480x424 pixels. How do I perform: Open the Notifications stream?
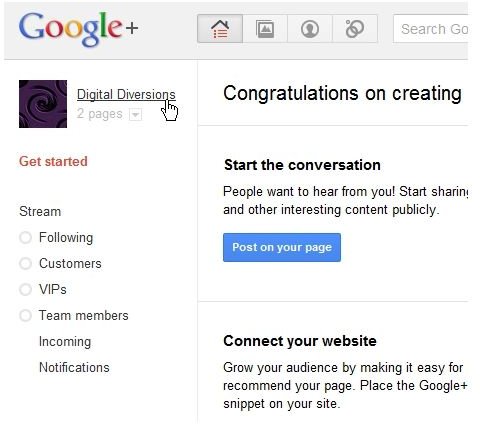click(x=74, y=367)
